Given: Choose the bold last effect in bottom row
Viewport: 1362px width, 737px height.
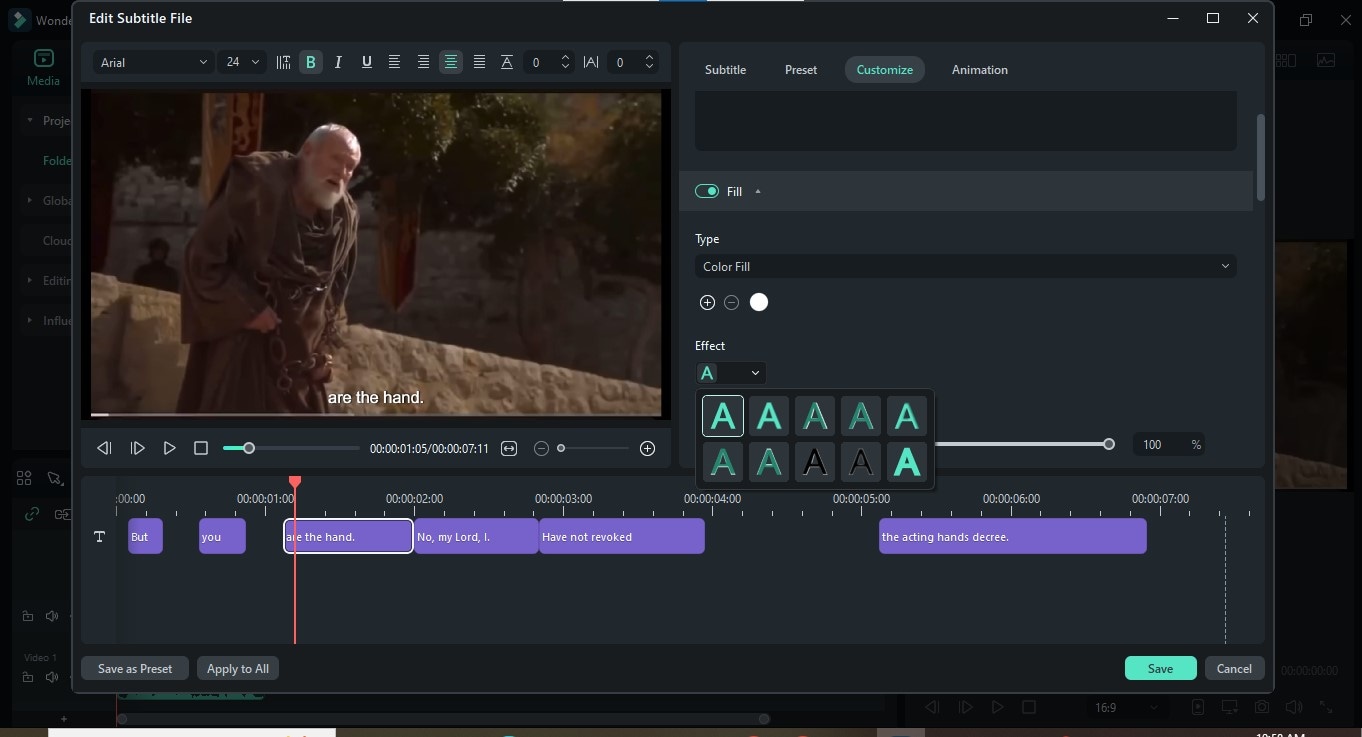Looking at the screenshot, I should [x=907, y=462].
